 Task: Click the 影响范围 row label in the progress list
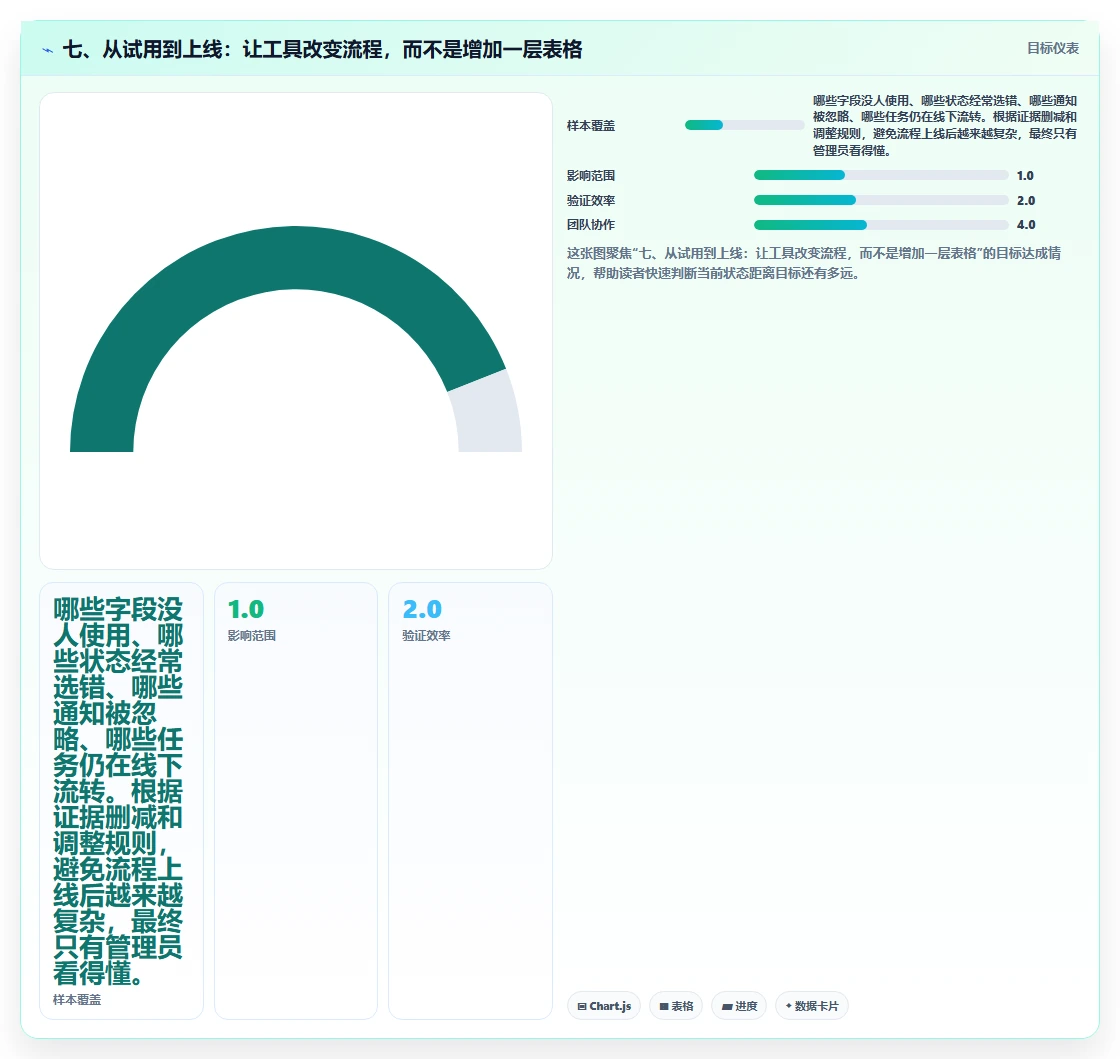tap(591, 176)
